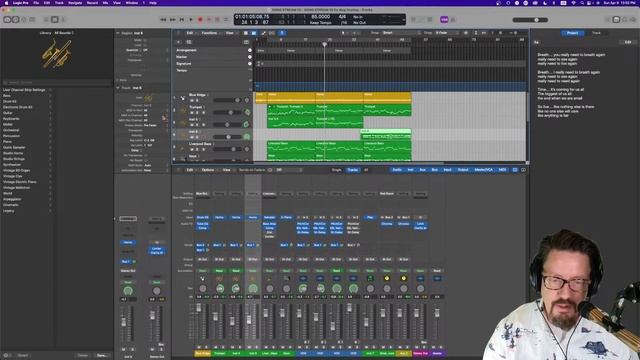Open the Smart Controls pane button

tap(46, 20)
